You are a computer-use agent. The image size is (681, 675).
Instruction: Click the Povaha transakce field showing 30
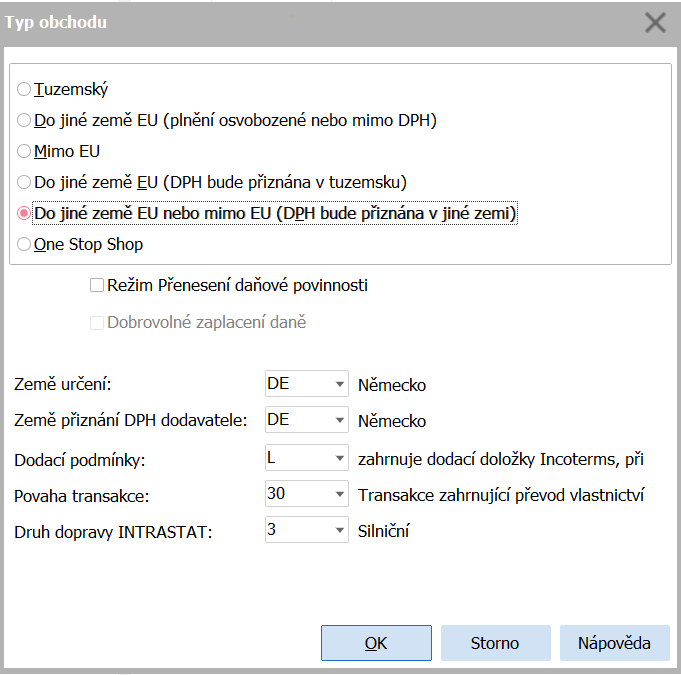[x=295, y=495]
